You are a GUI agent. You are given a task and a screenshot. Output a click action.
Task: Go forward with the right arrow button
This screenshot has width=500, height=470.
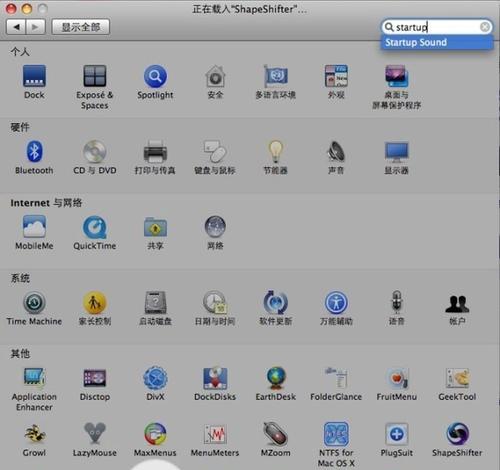click(35, 27)
